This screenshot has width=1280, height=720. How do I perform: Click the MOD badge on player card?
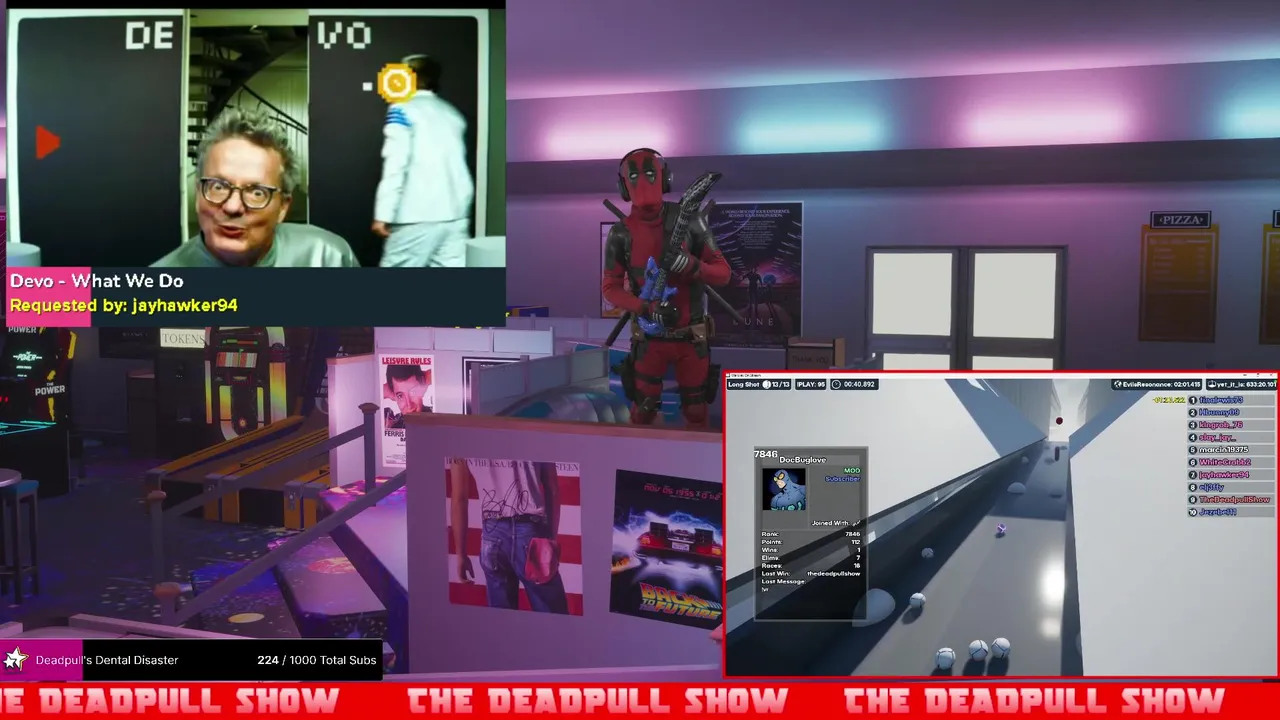point(852,471)
